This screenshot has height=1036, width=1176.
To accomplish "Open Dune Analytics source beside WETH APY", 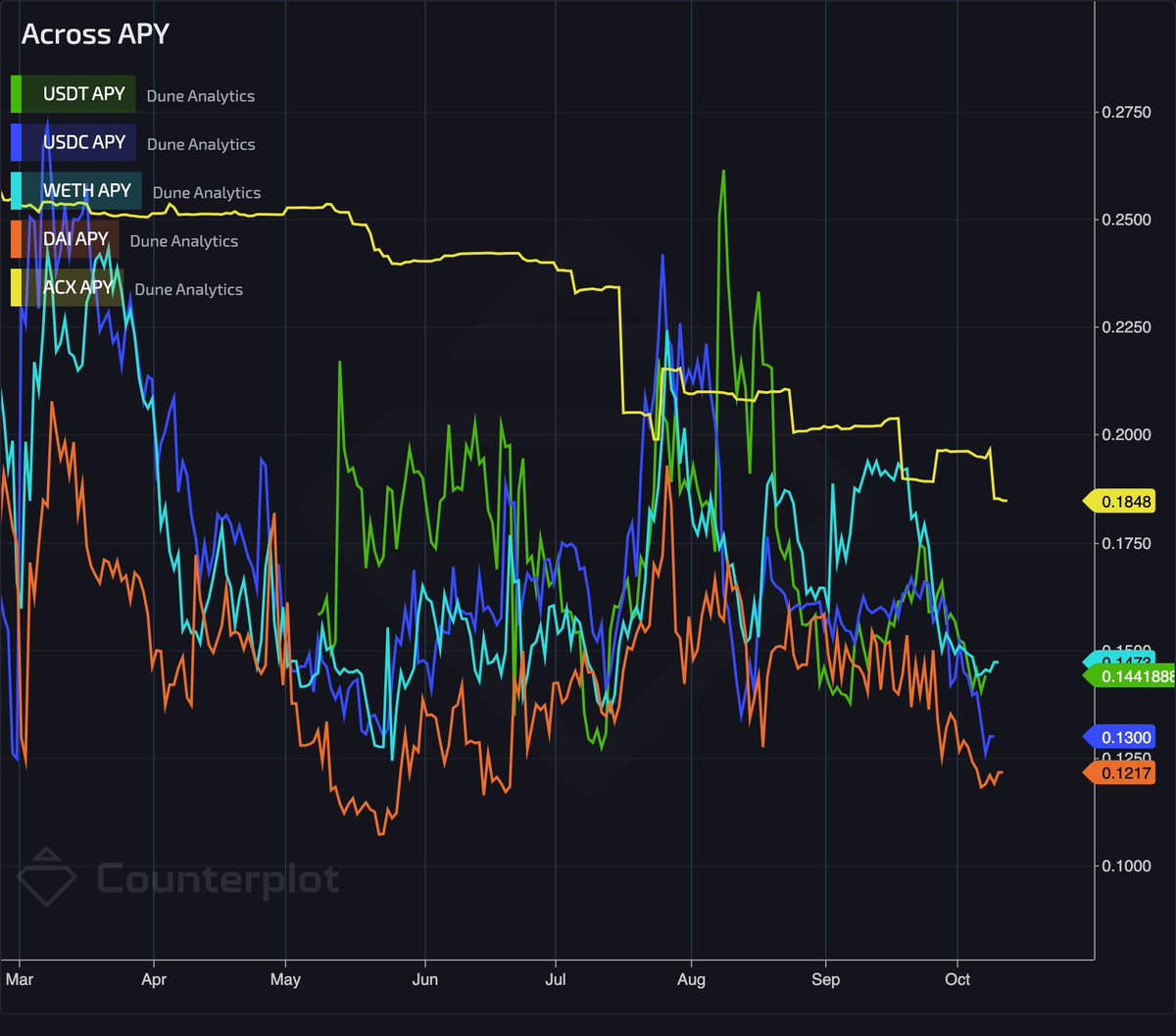I will point(207,193).
